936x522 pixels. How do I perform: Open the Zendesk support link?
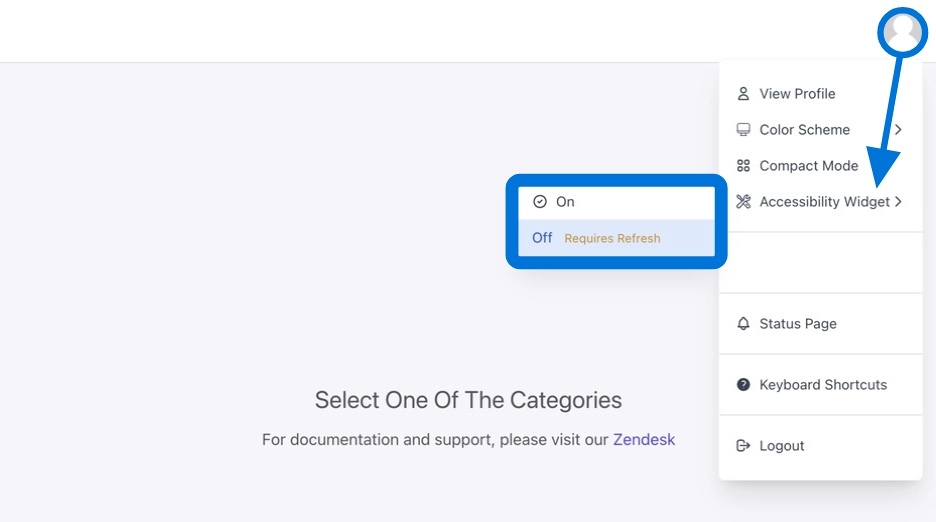(x=644, y=439)
